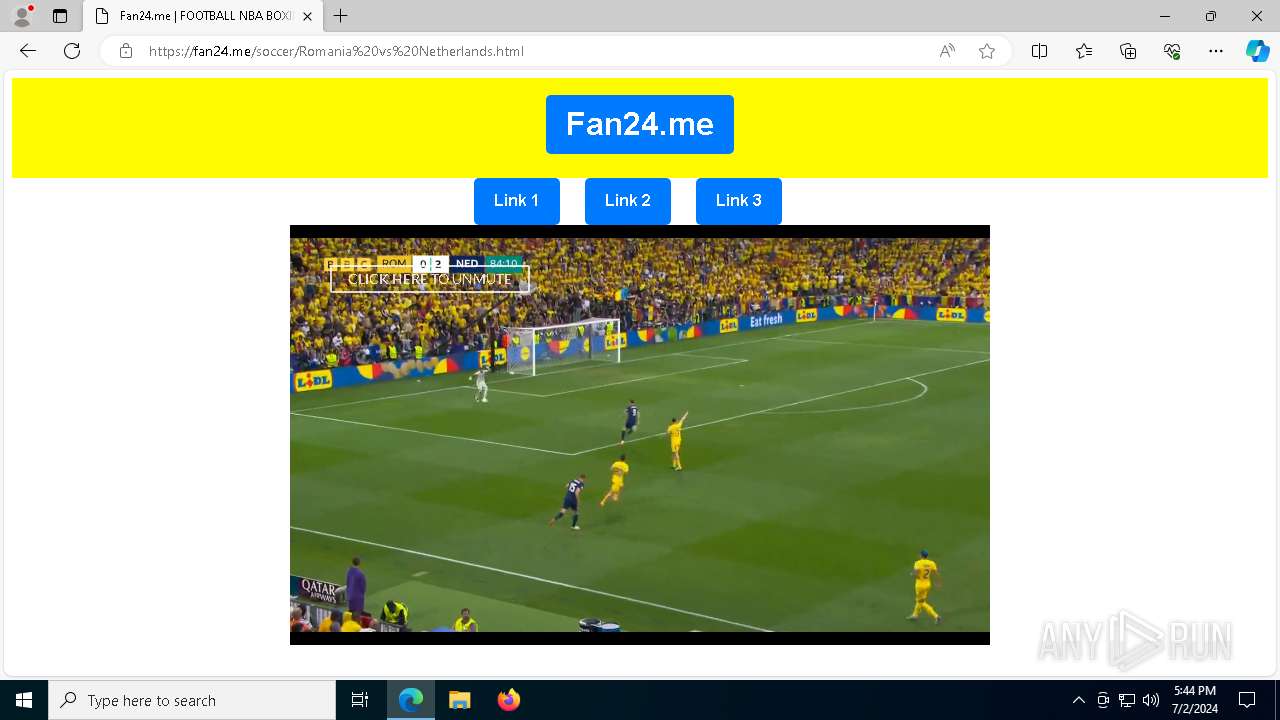This screenshot has width=1280, height=720.
Task: Minimize the Edge window
Action: 1165,16
